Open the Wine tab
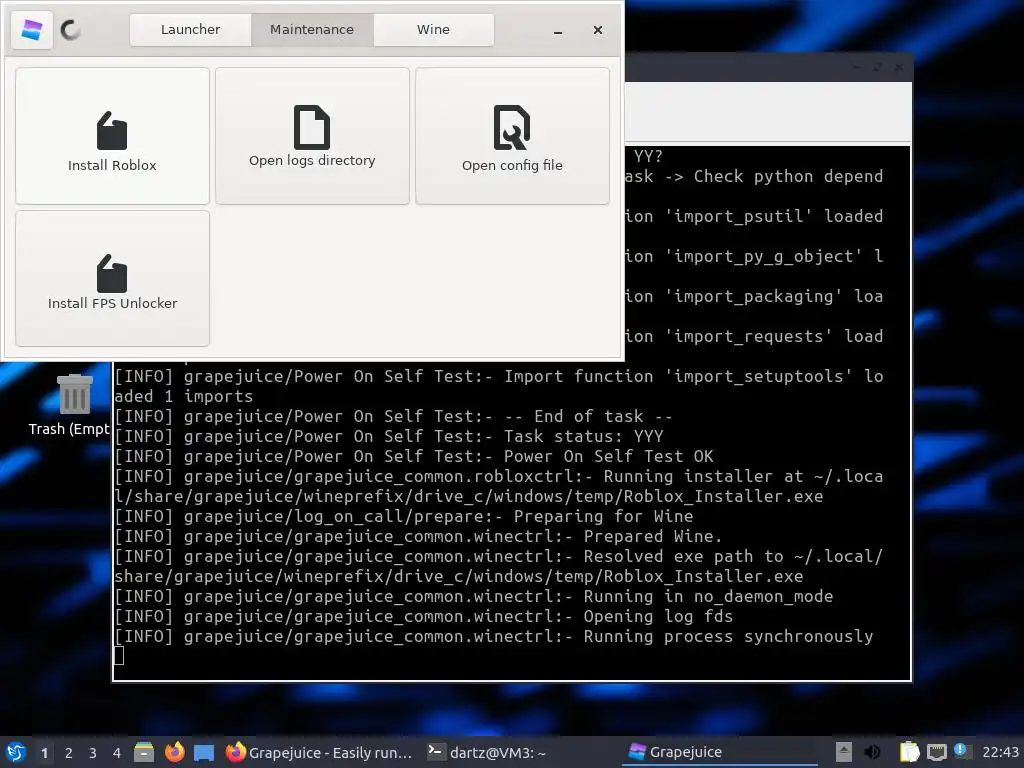1024x768 pixels. click(x=433, y=29)
